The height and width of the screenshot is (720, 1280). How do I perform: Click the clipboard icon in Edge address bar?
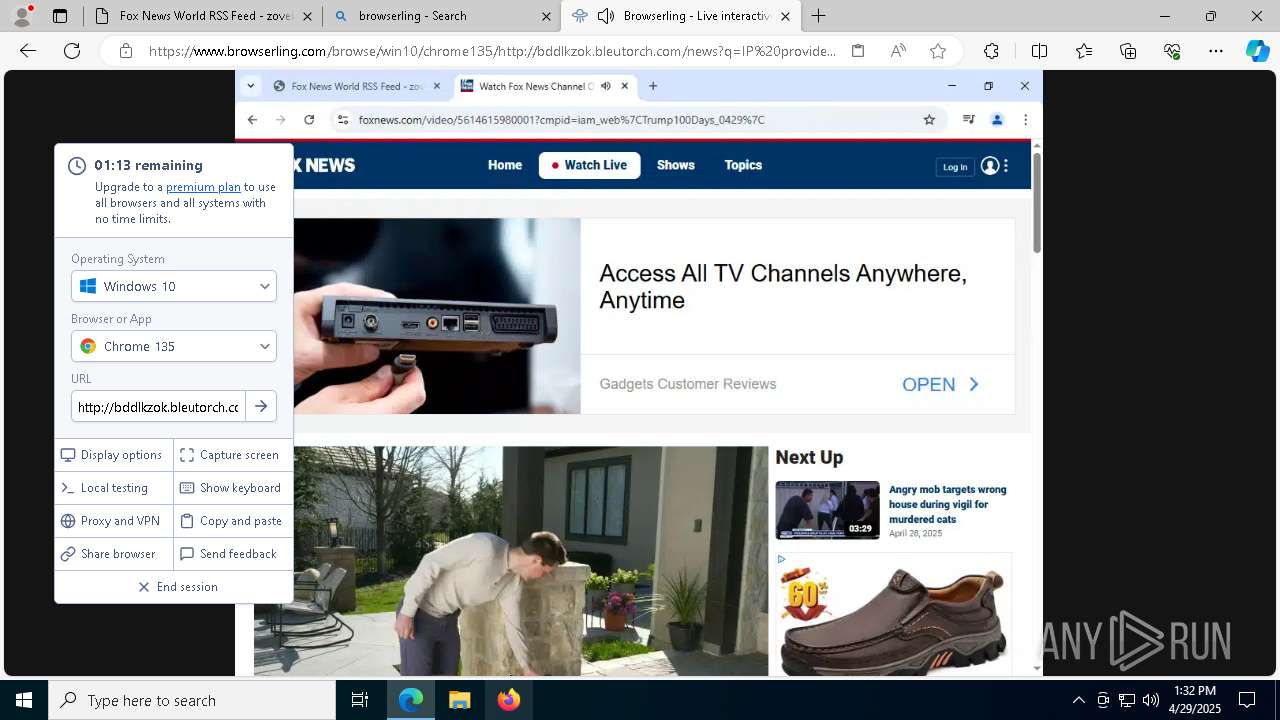tap(858, 51)
